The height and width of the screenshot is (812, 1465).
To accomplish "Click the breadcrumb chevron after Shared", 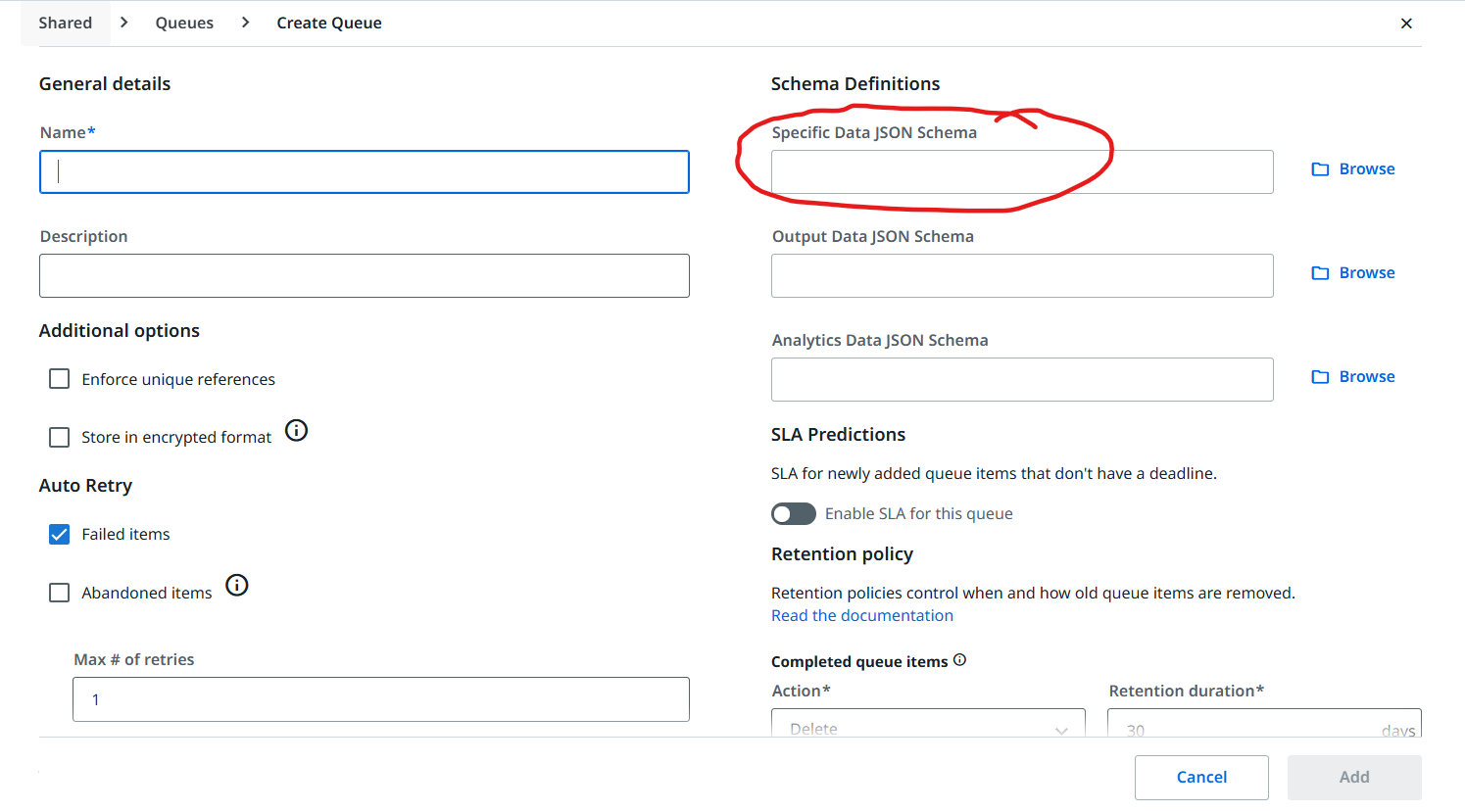I will click(x=122, y=22).
